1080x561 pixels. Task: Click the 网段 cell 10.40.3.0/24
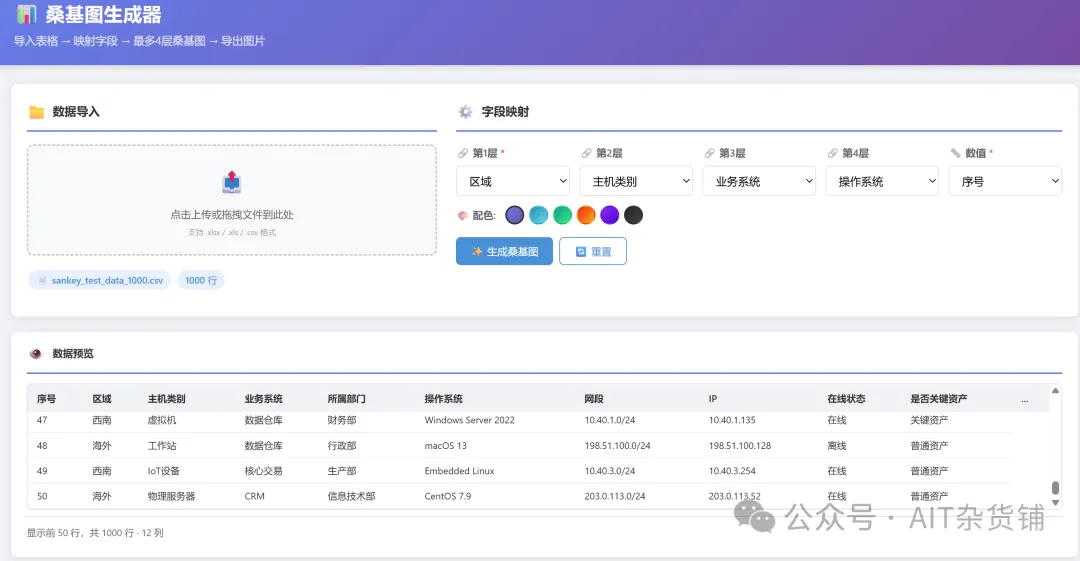tap(610, 471)
